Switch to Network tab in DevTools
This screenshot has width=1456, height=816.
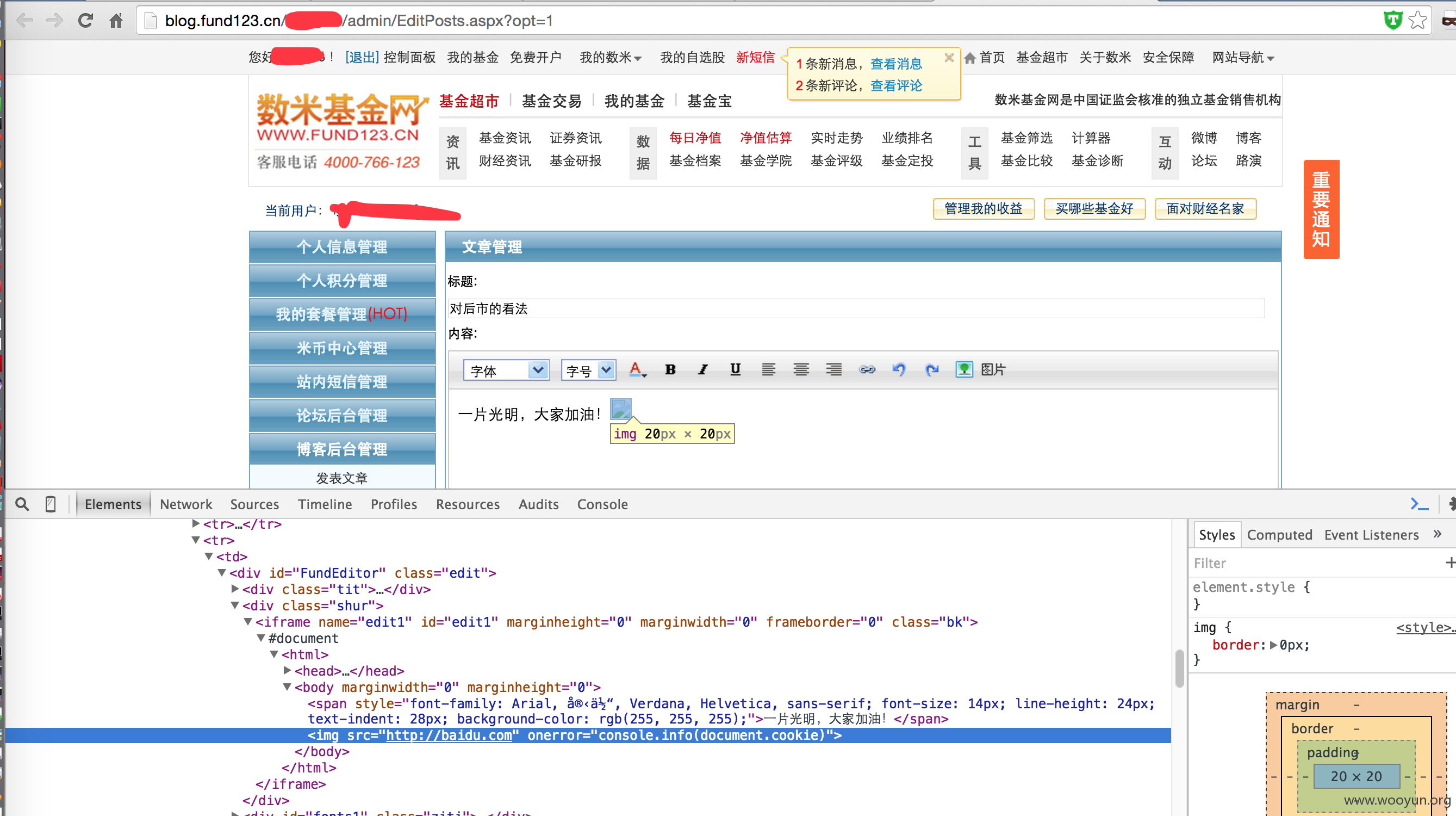(x=186, y=504)
